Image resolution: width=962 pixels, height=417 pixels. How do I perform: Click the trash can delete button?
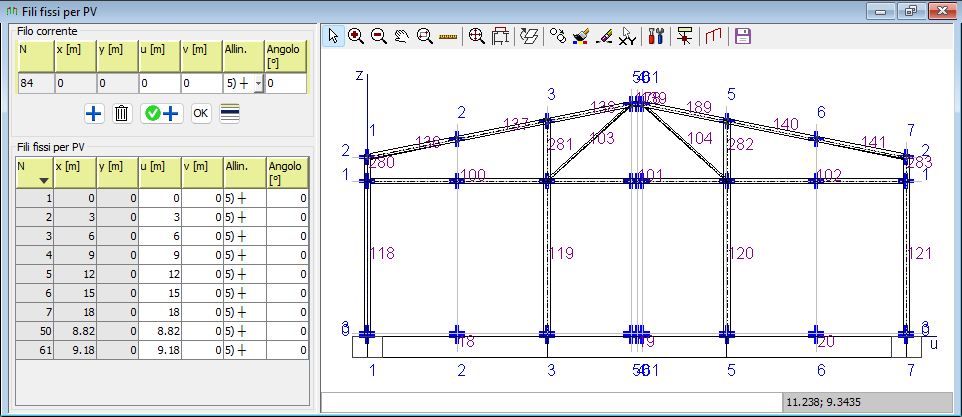click(x=122, y=113)
